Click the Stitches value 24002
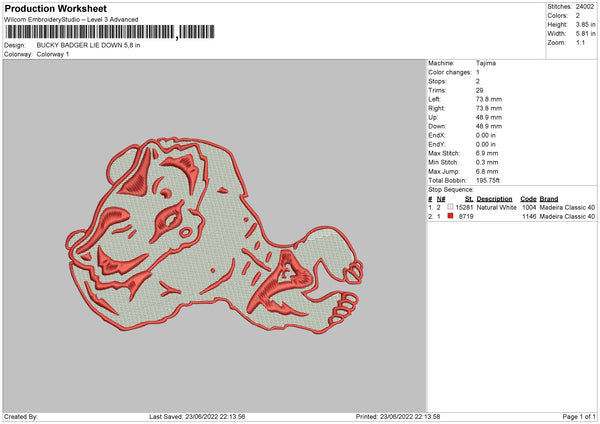 (585, 7)
